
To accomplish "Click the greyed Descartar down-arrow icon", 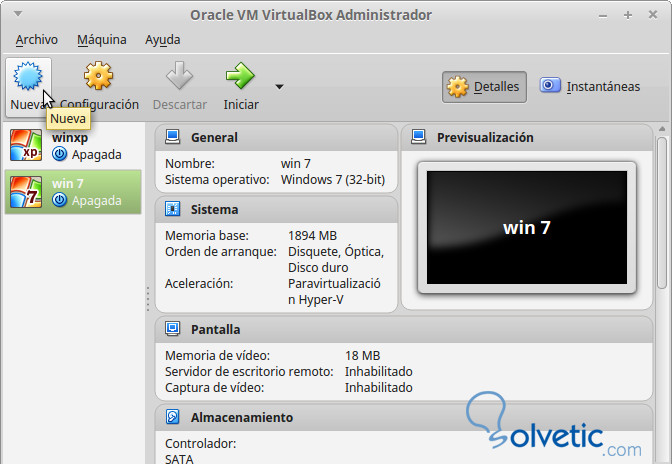I will (x=180, y=75).
